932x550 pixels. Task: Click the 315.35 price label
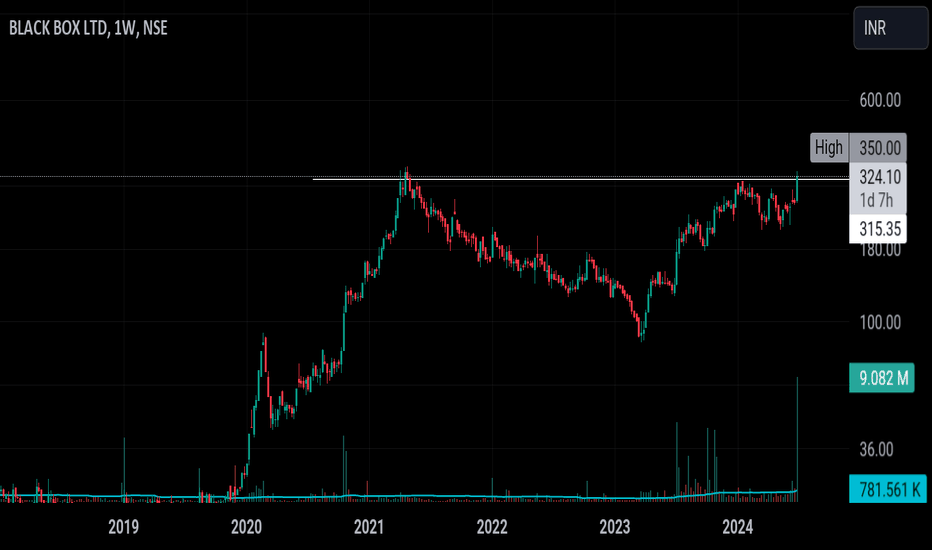[878, 229]
